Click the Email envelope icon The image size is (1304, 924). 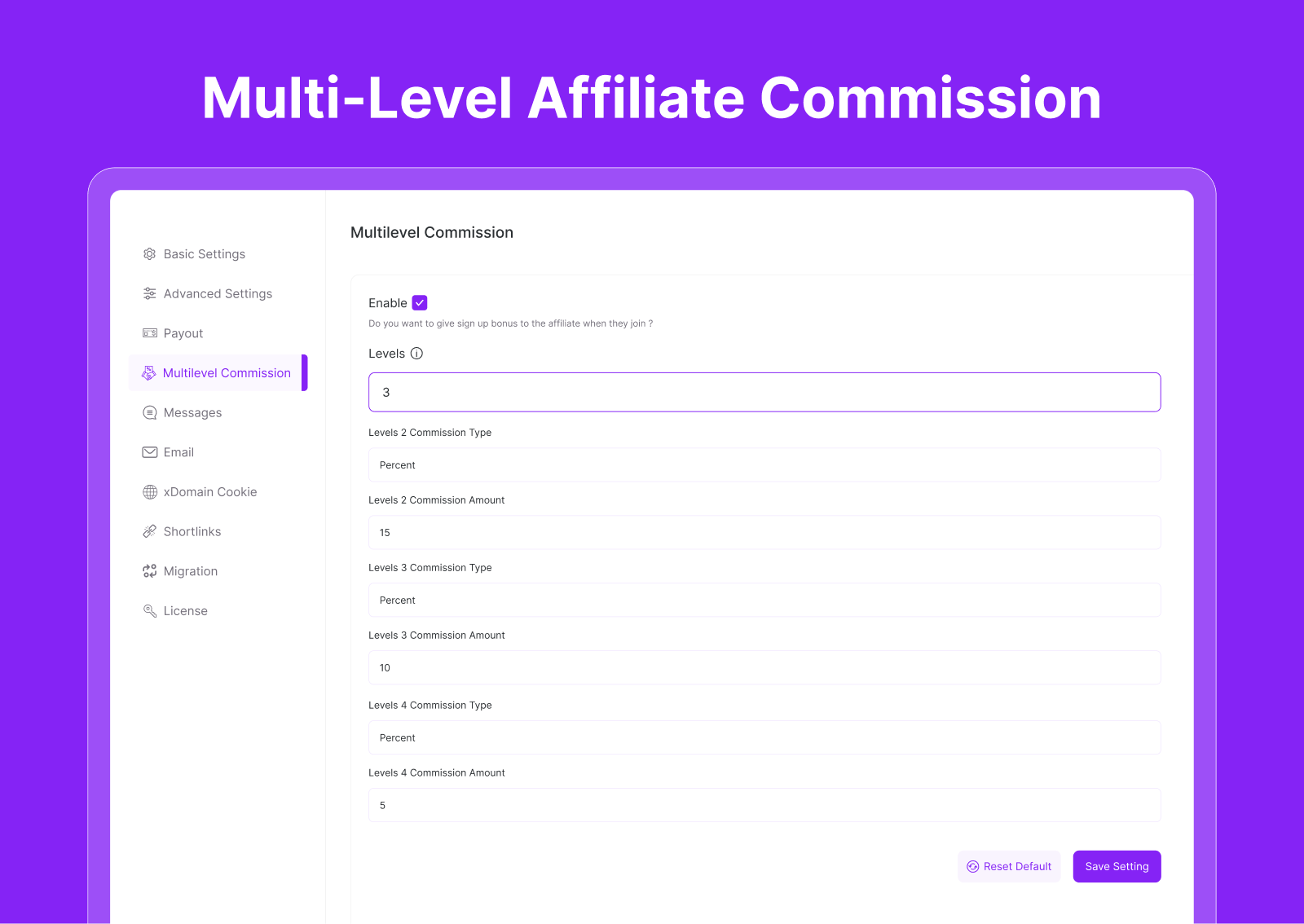click(x=150, y=452)
